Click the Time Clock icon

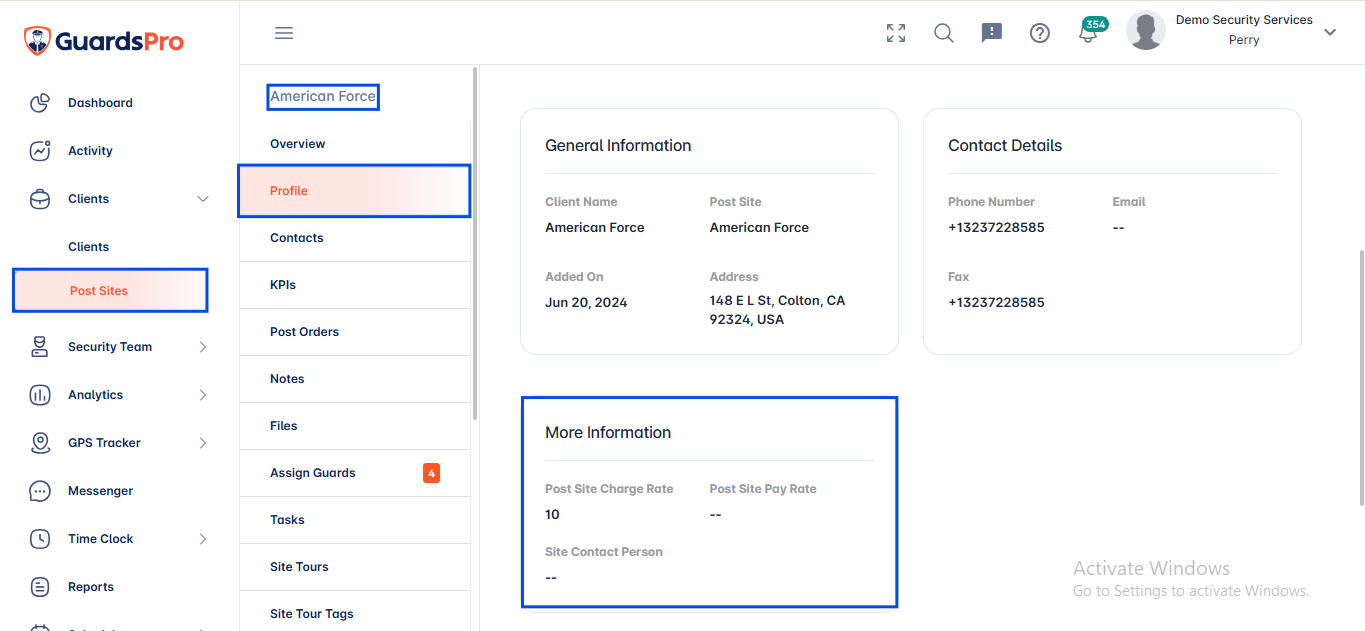pos(40,539)
